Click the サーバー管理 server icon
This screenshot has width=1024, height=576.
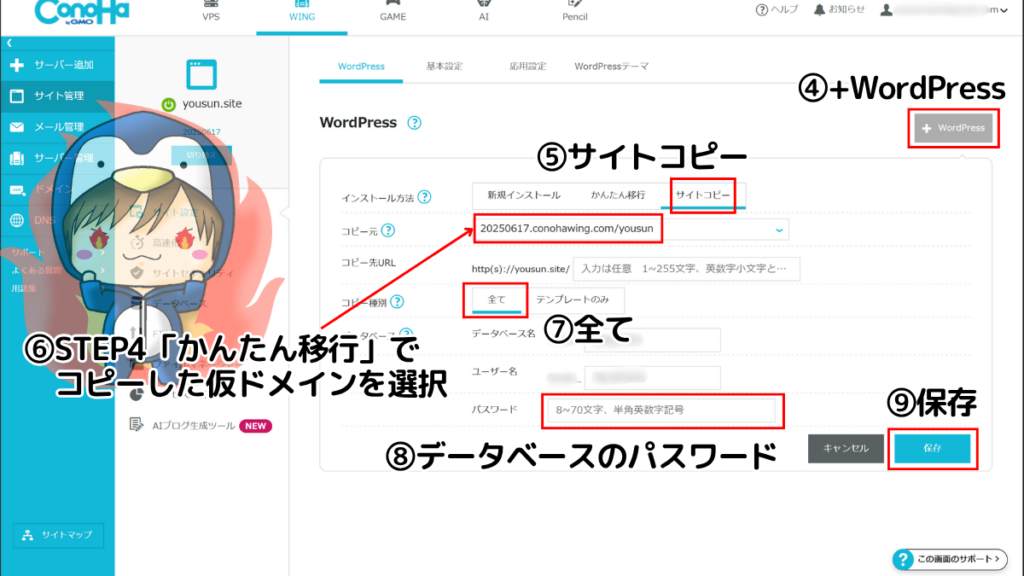(17, 158)
